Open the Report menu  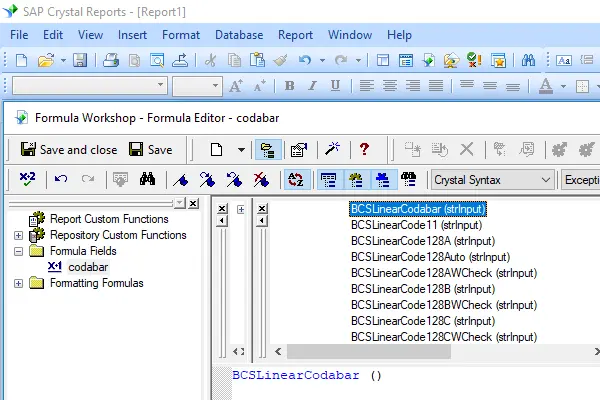[x=295, y=35]
